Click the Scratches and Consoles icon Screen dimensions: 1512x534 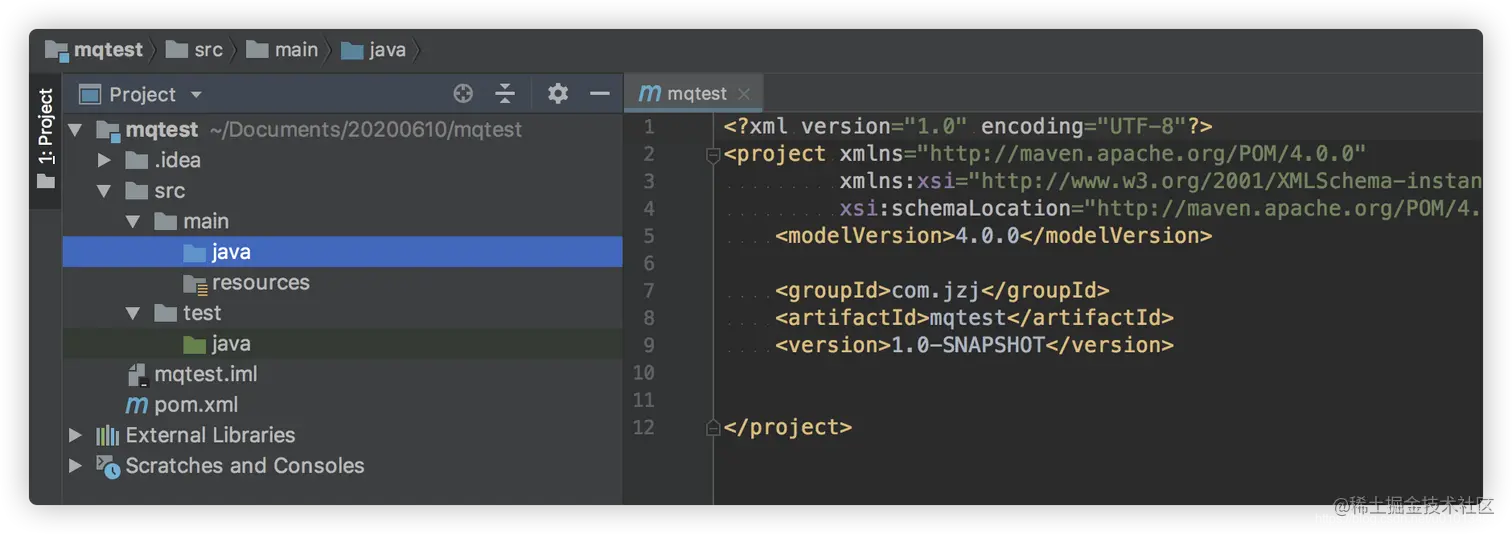(107, 466)
